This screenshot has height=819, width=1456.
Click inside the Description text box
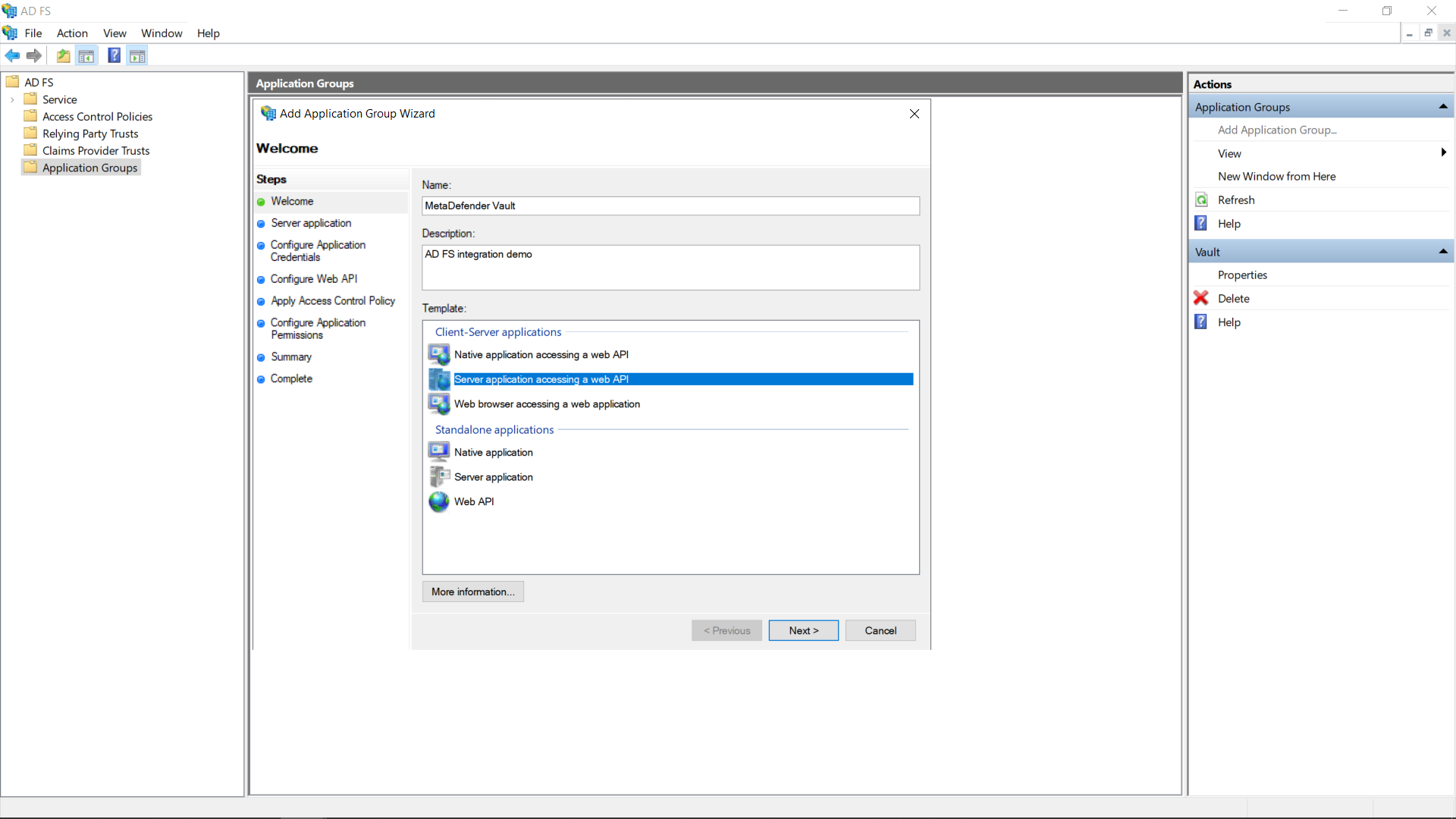point(670,267)
